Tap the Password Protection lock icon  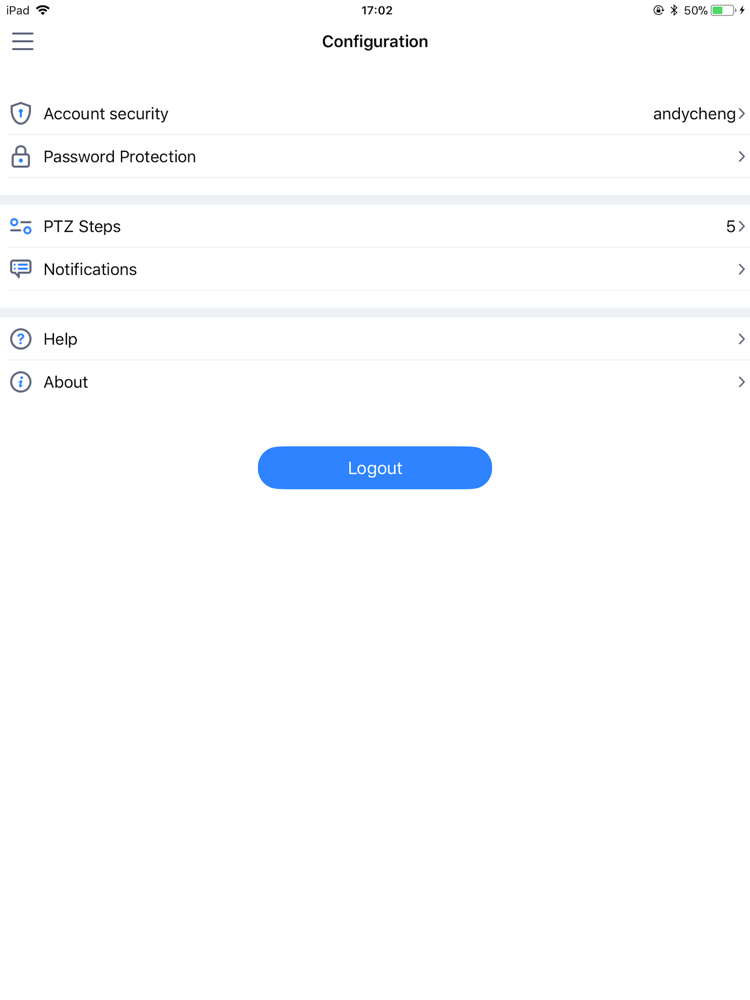click(21, 157)
